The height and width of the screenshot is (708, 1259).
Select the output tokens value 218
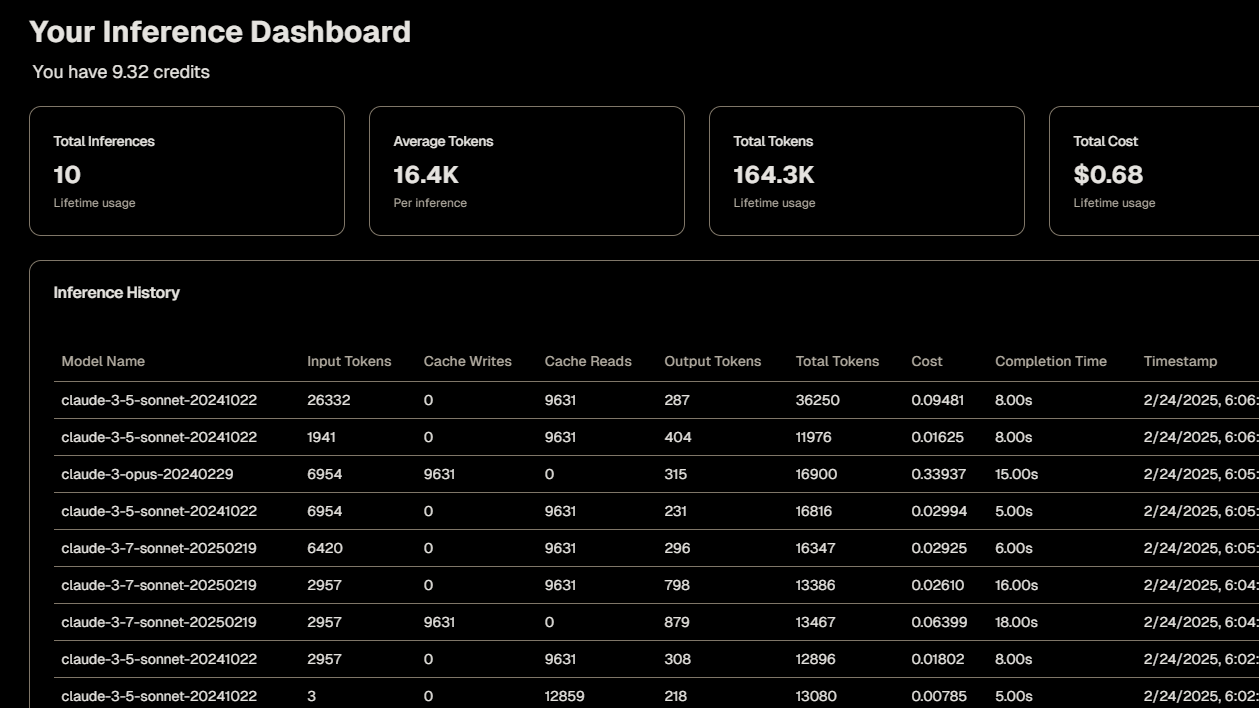pos(676,696)
